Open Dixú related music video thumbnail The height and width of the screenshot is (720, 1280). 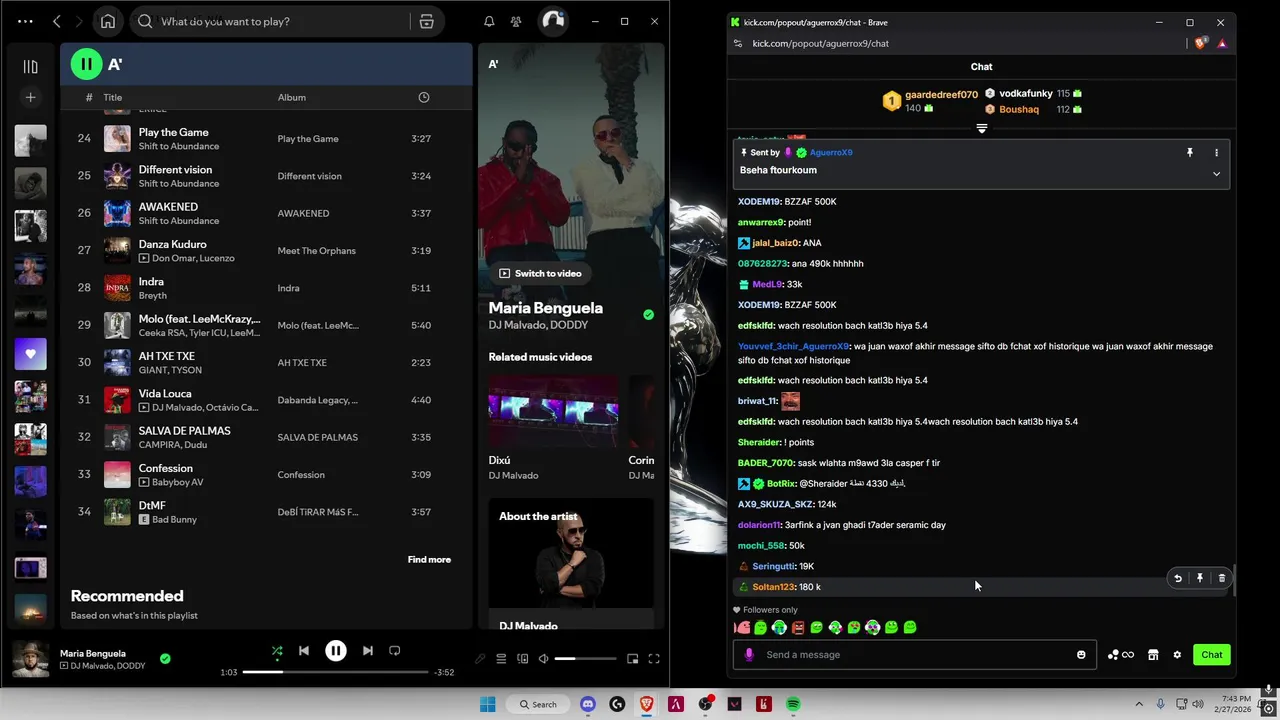pos(553,412)
